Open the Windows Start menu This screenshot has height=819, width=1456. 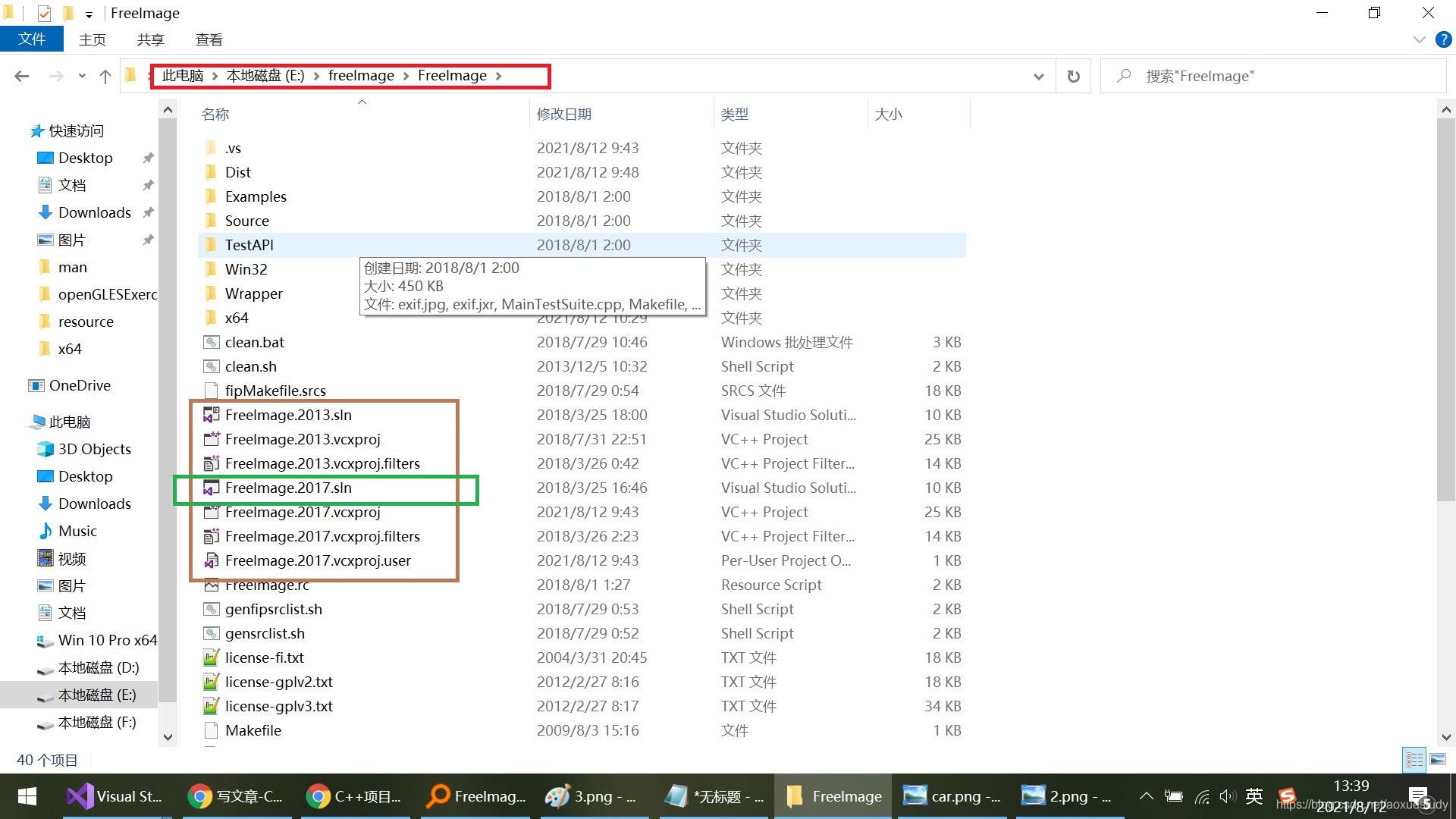tap(27, 796)
